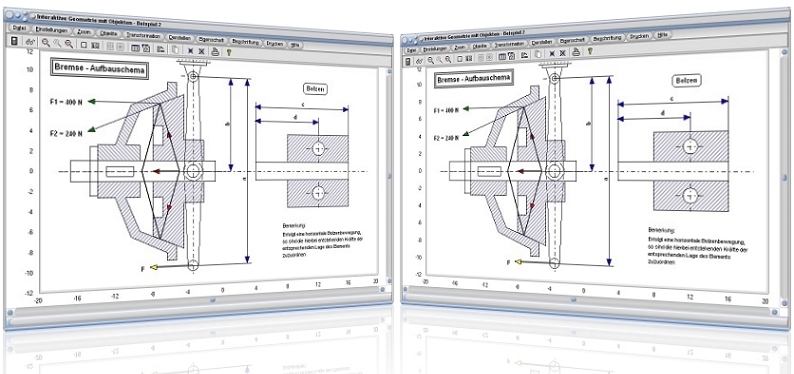Select the Bolzen label box in the left window
Screen dimensions: 794x374
[x=315, y=89]
